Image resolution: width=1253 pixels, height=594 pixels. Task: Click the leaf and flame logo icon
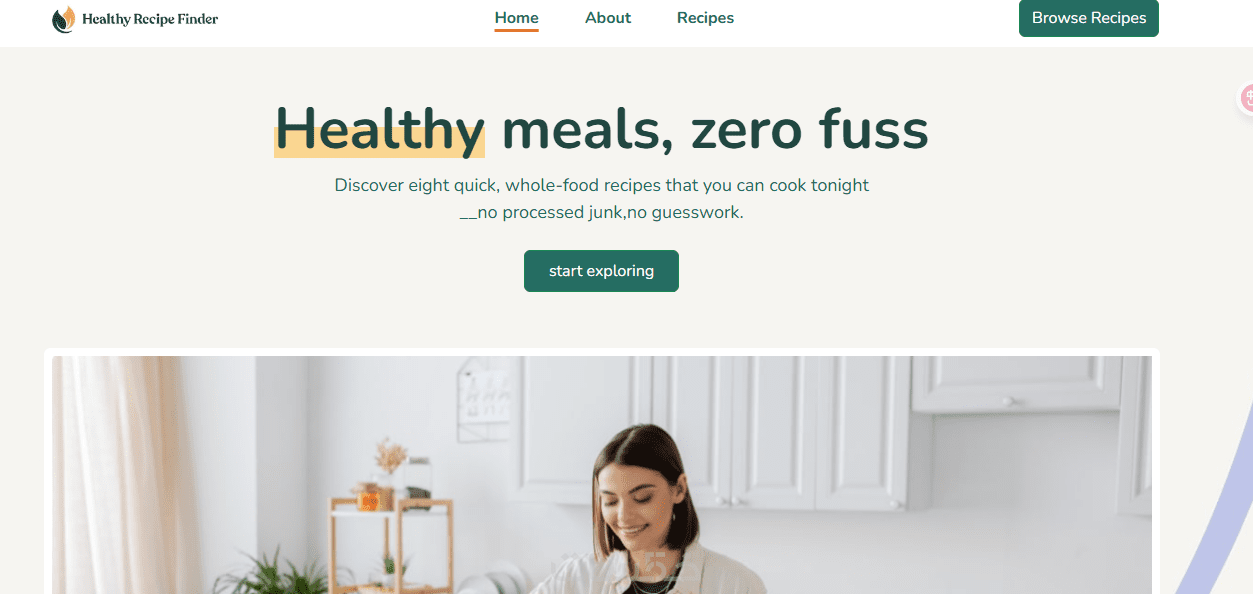tap(64, 19)
